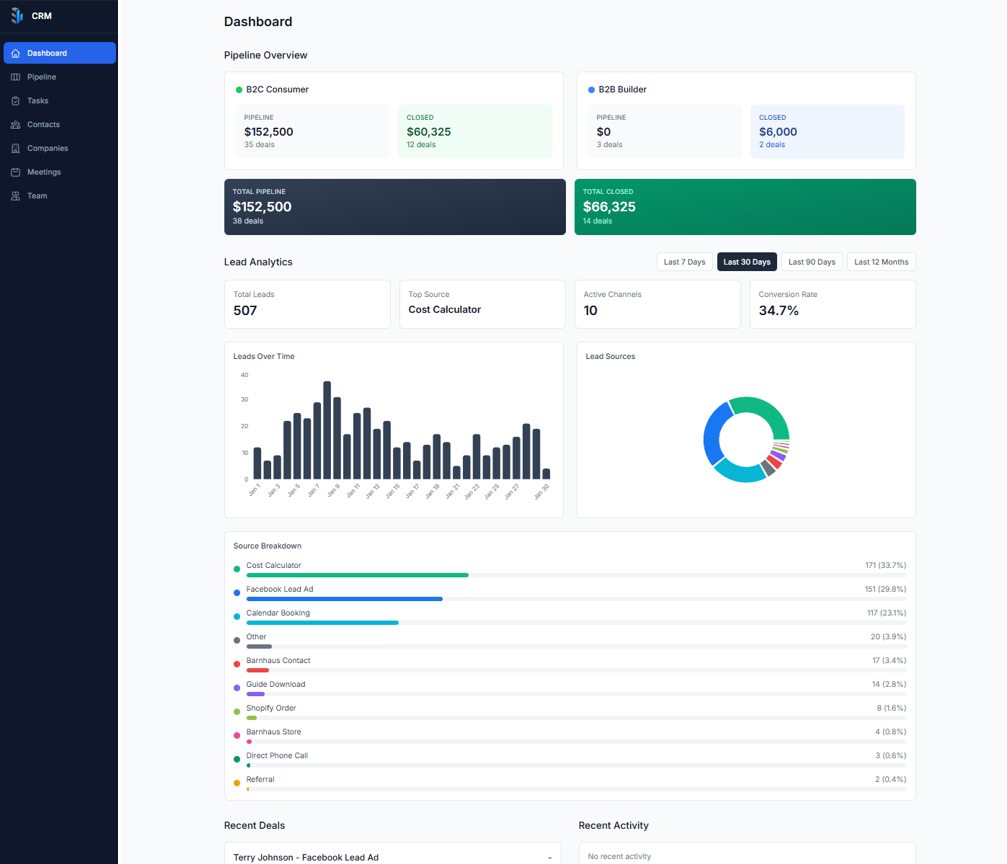Viewport: 1007px width, 864px height.
Task: Switch to Last 7 Days range
Action: point(684,262)
